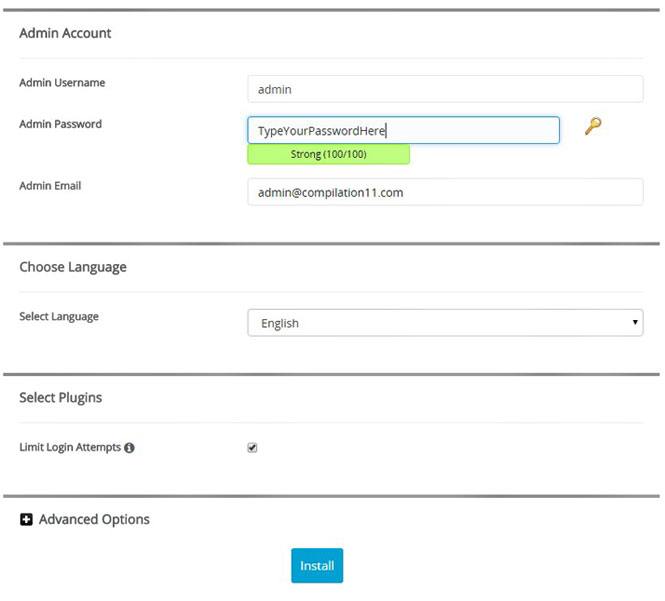Viewport: 665px width, 601px height.
Task: Click the arrow on the English language dropdown
Action: pos(634,323)
